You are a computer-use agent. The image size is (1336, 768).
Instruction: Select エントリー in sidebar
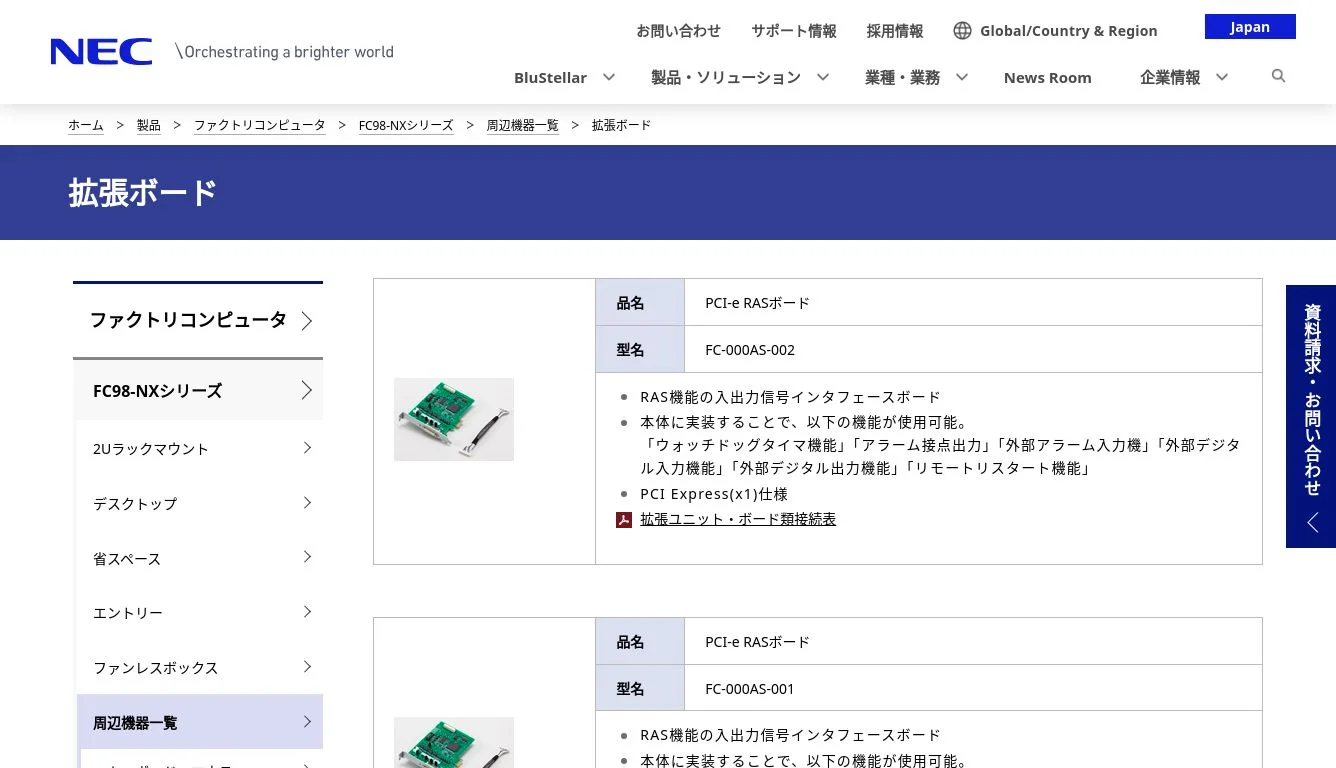(x=200, y=612)
